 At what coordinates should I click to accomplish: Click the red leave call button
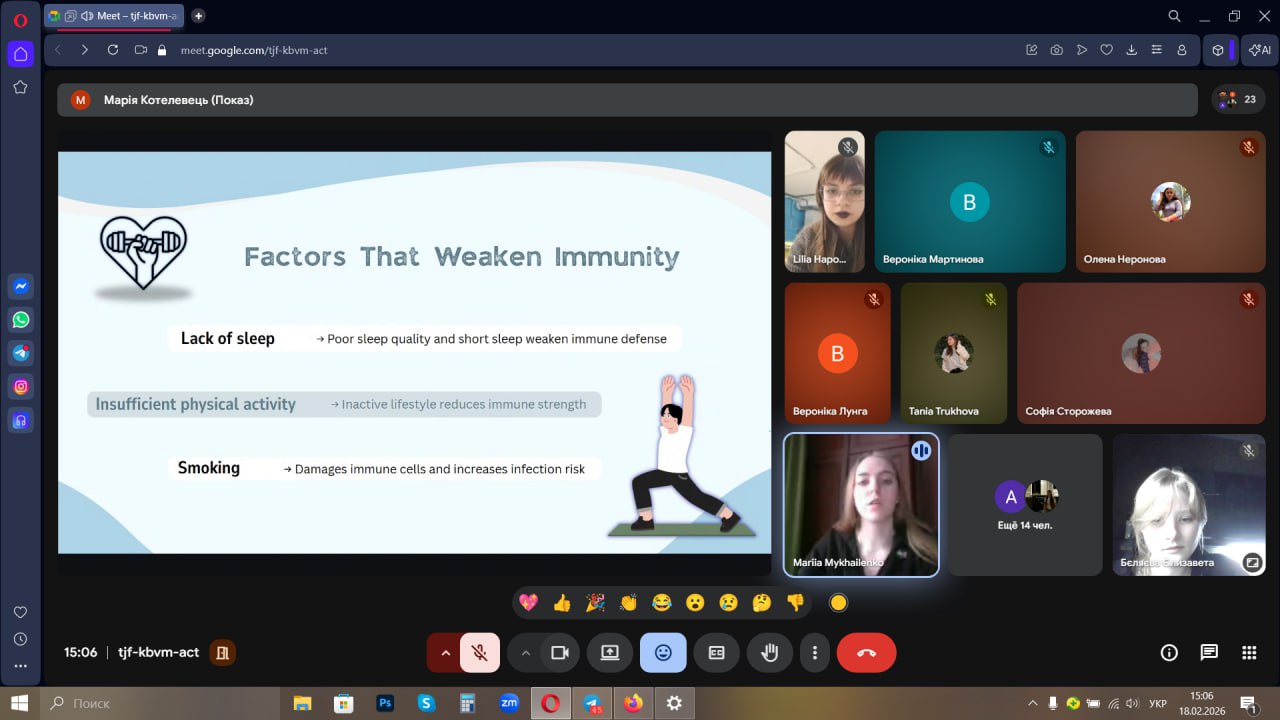point(866,653)
